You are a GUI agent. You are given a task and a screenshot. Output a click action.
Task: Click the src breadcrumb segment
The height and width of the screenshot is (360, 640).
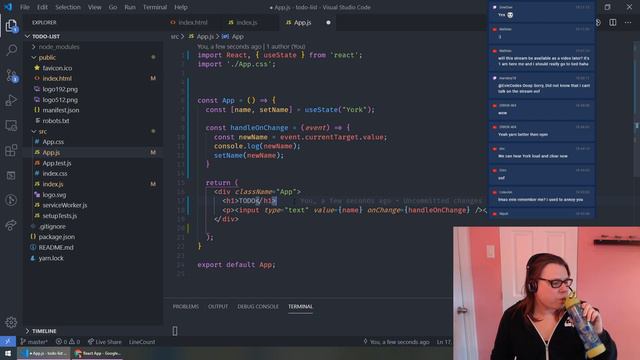tap(175, 36)
